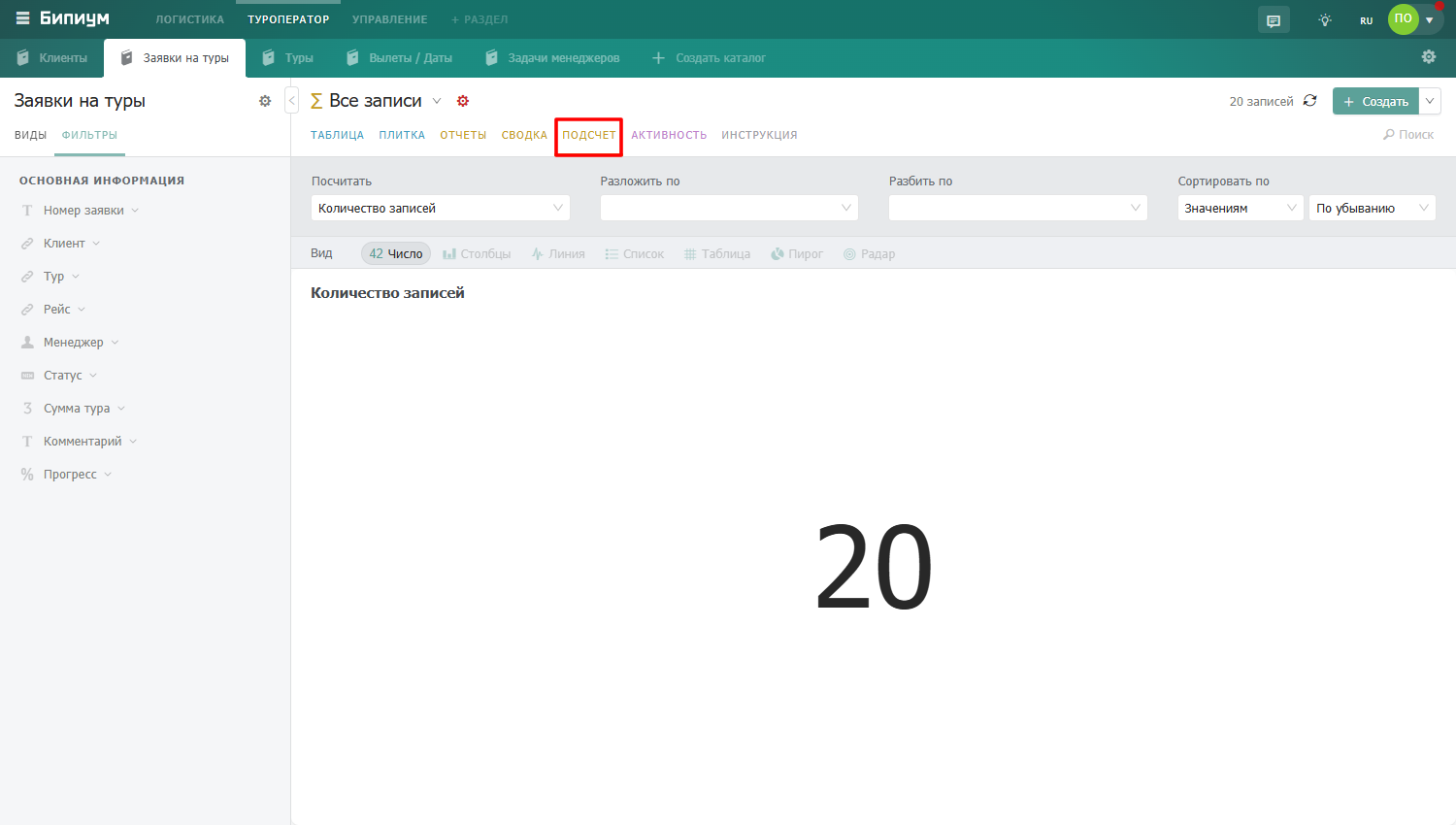The image size is (1456, 825).
Task: Expand the По убыванию sort order dropdown
Action: click(1373, 208)
